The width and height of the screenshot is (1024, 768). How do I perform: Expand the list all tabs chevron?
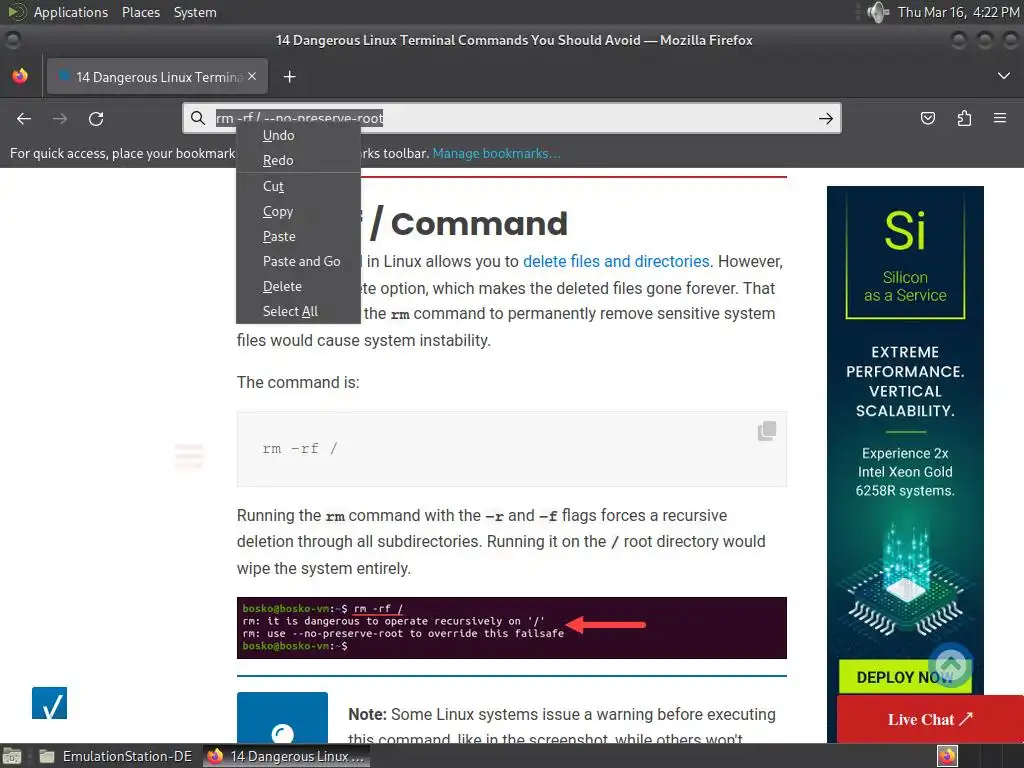(1004, 76)
